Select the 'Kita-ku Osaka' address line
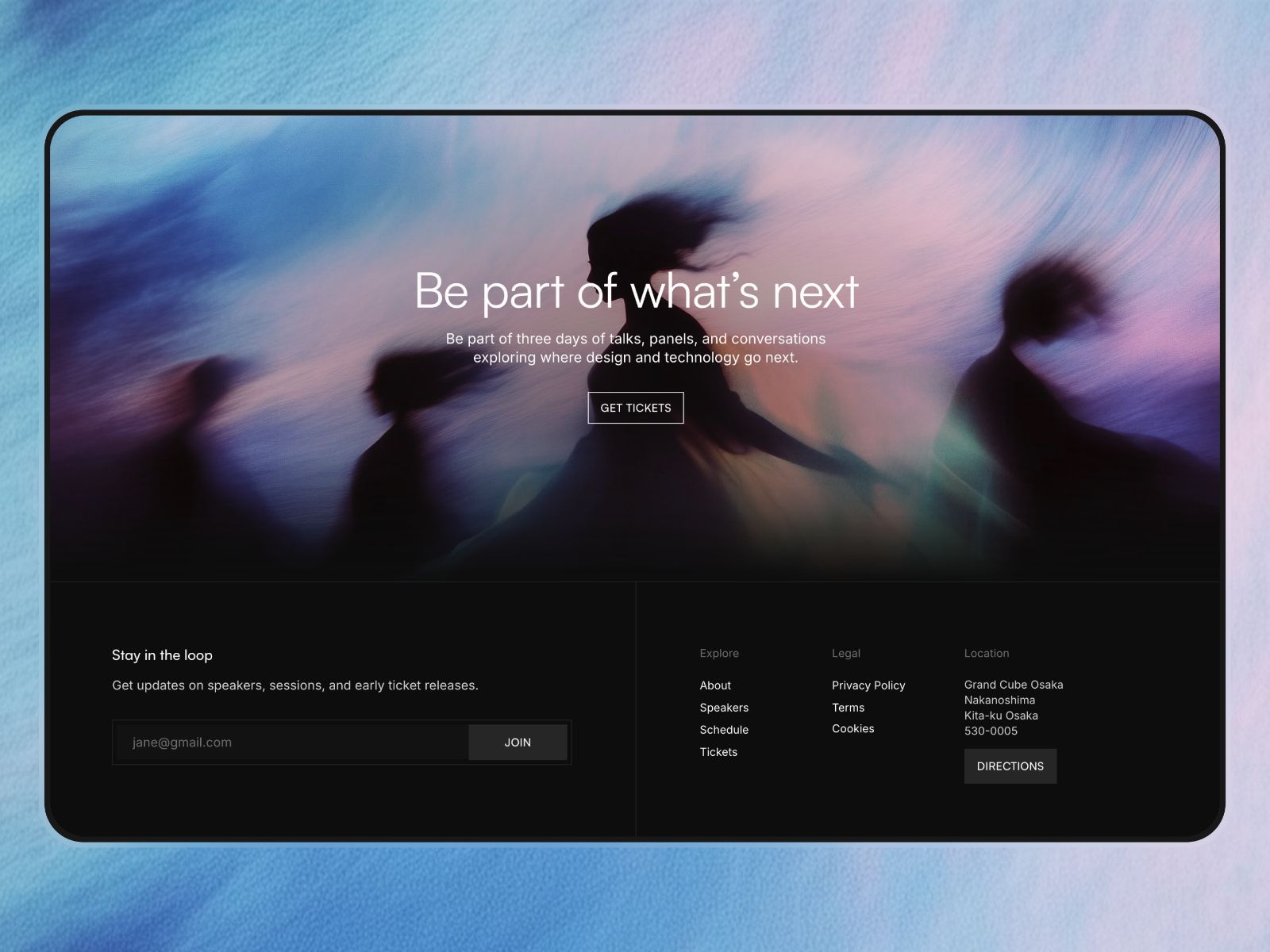The width and height of the screenshot is (1270, 952). [1001, 716]
